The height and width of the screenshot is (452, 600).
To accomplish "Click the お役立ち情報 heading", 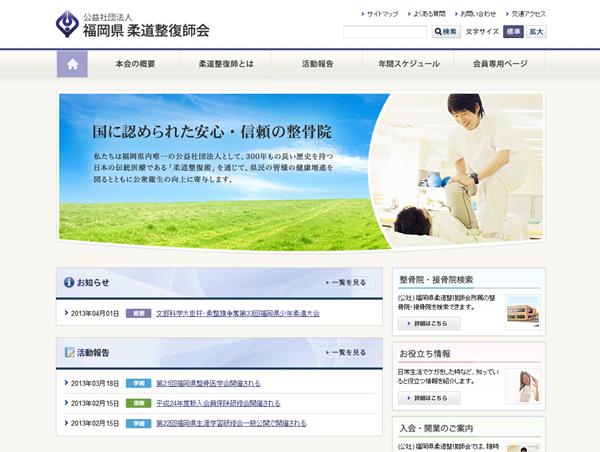I will coord(425,354).
